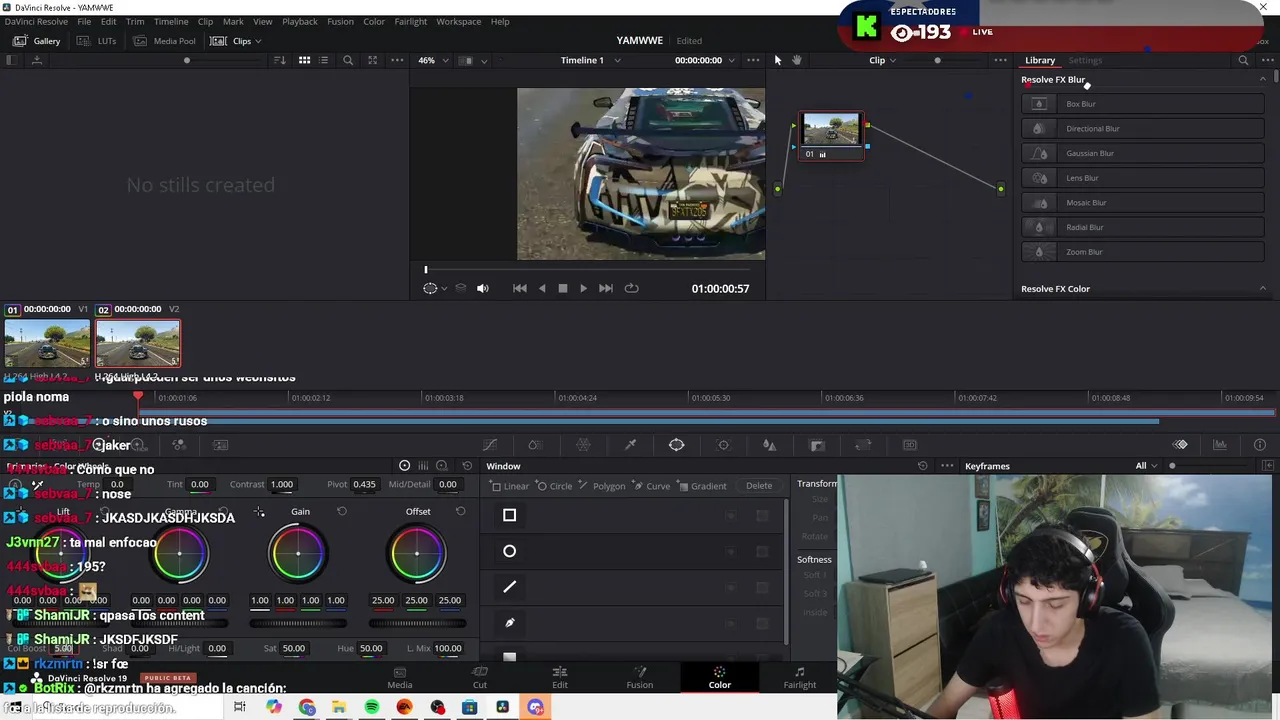Select the hand pan tool in node editor
The image size is (1280, 720).
coord(797,60)
